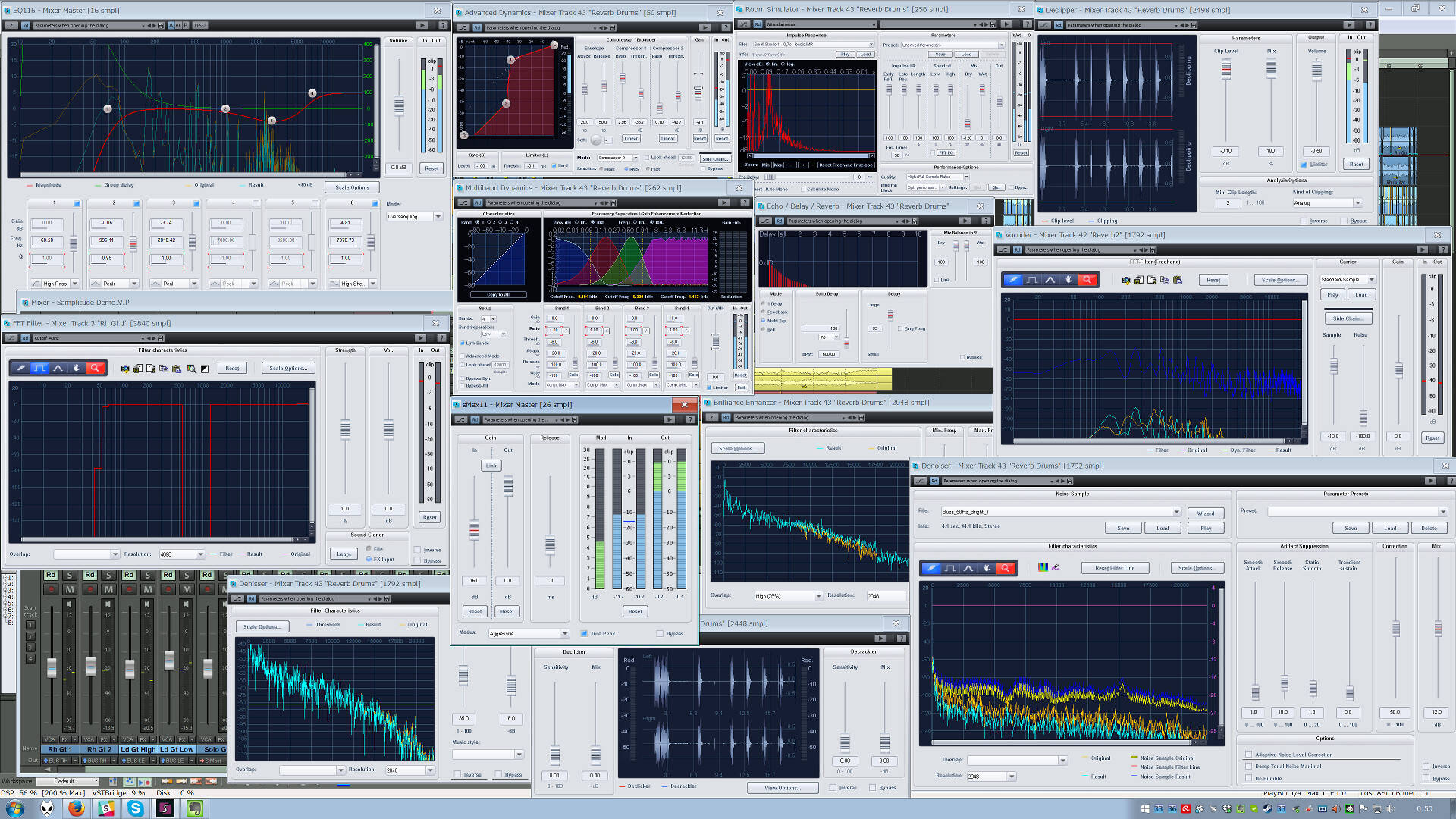Open the spectrogram color view icon in Denoiser

tap(1043, 567)
